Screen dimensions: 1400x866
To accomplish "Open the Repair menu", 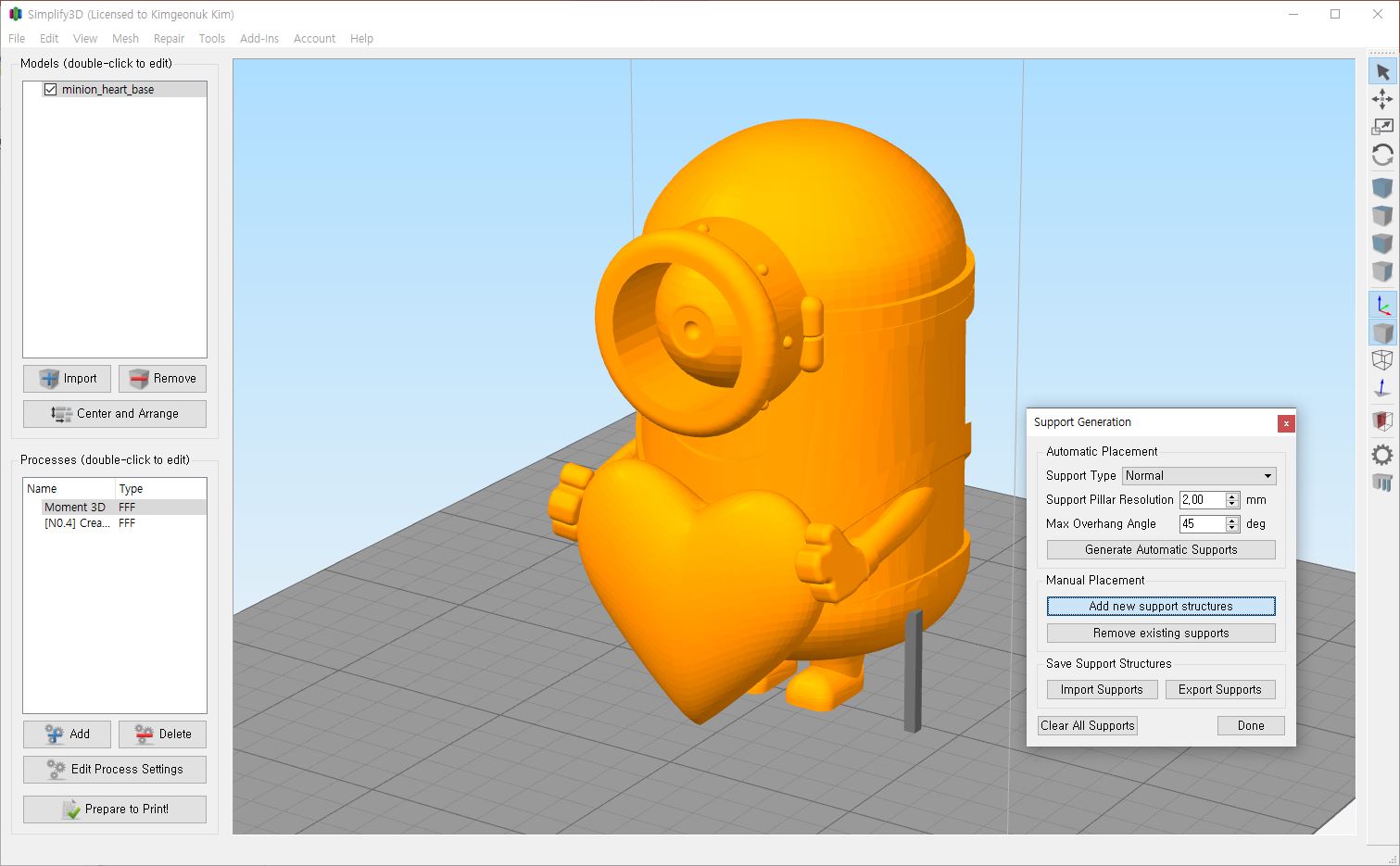I will pyautogui.click(x=169, y=38).
